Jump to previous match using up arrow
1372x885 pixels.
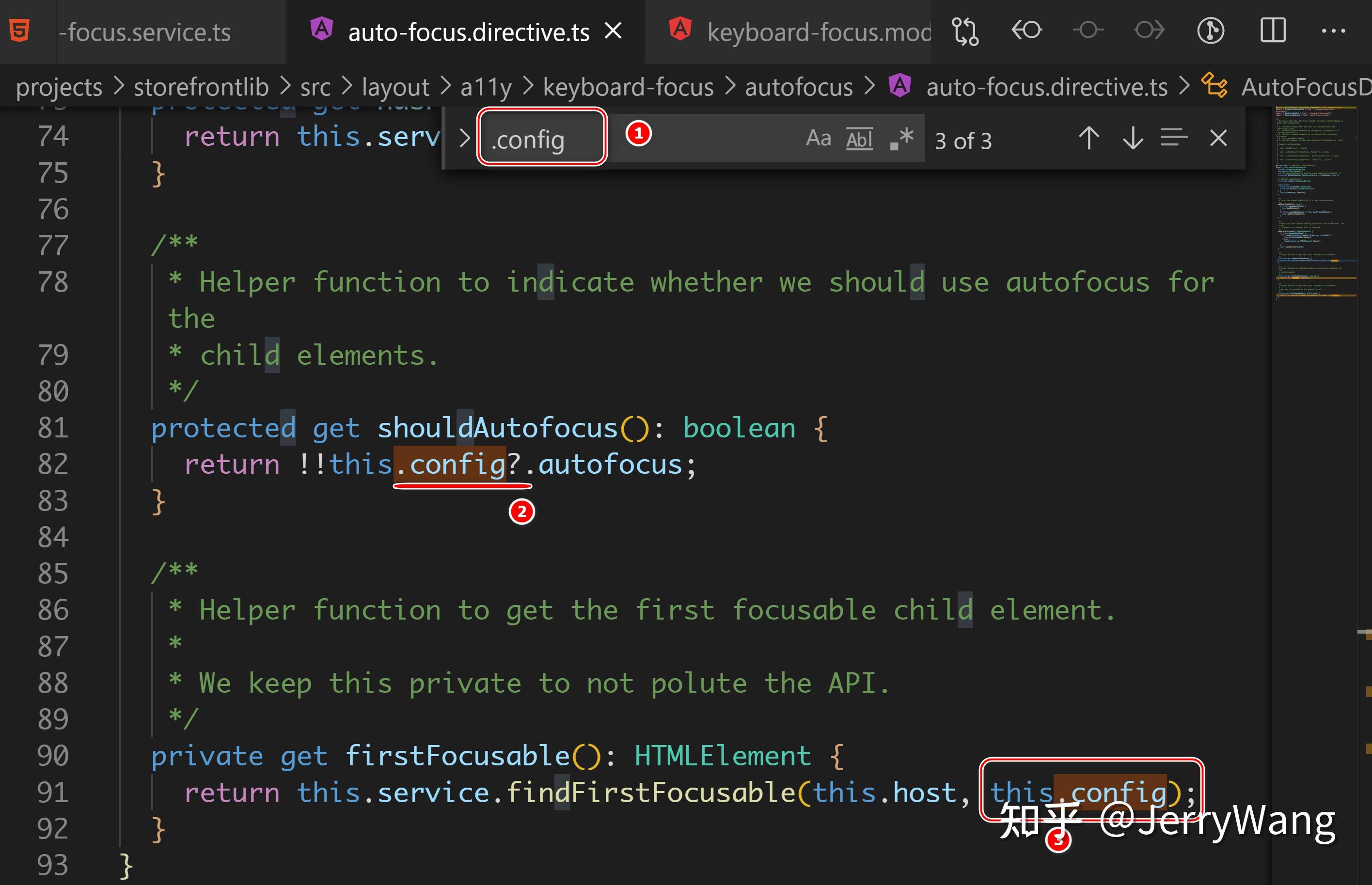[x=1088, y=139]
